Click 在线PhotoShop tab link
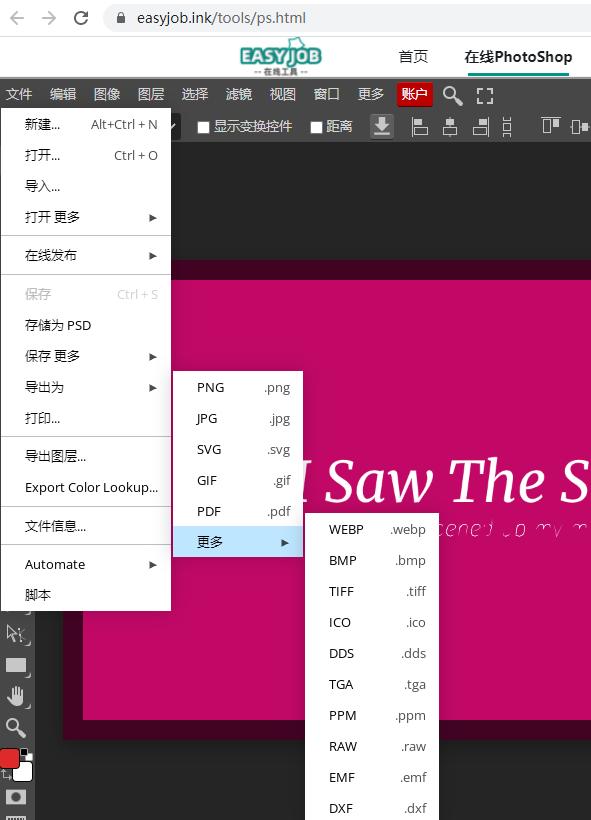591x820 pixels. coord(518,56)
